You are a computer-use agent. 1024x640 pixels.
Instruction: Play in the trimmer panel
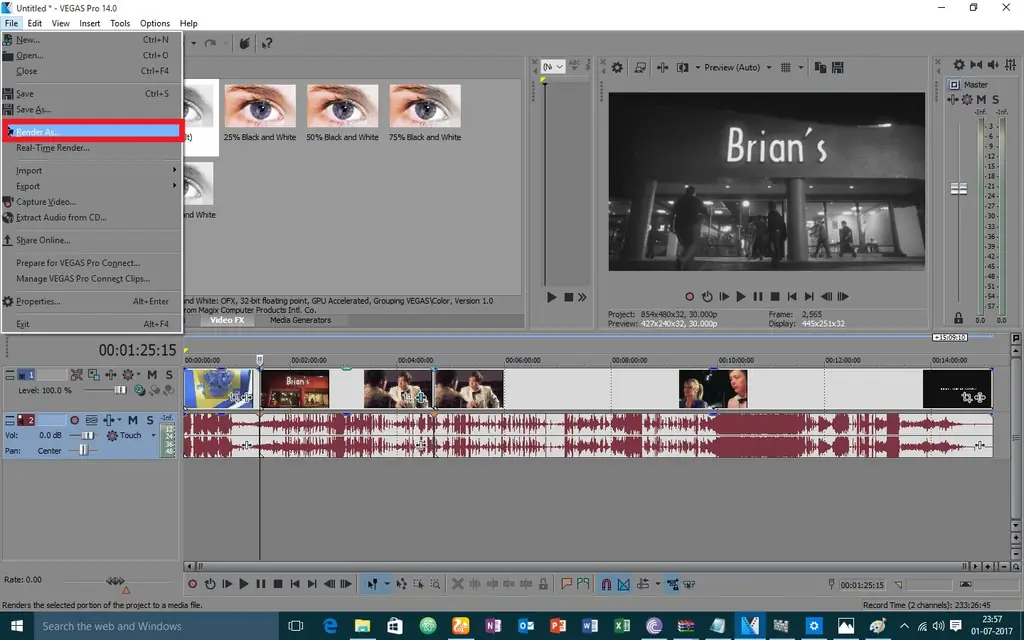[552, 297]
